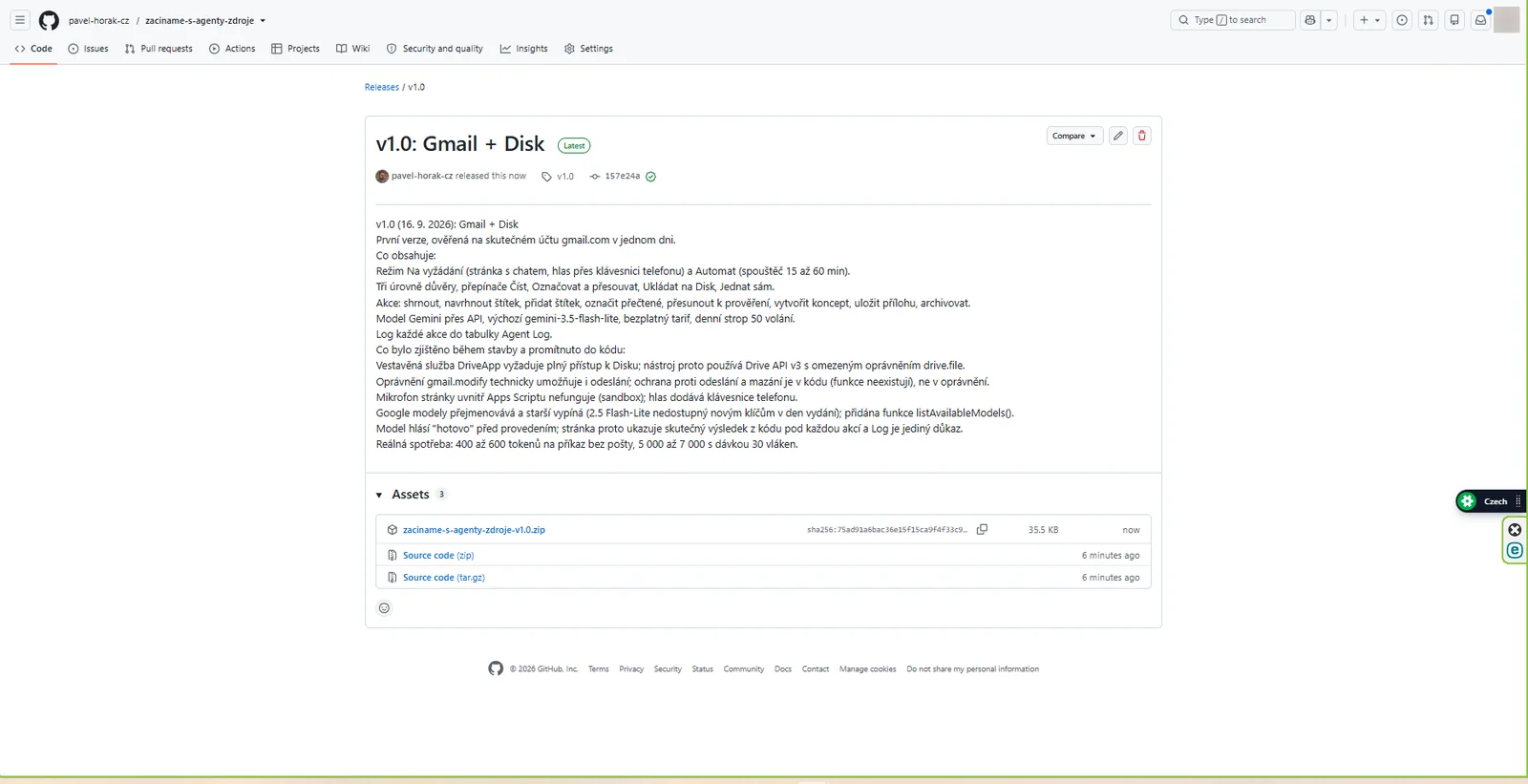1528x784 pixels.
Task: Click the ESET e icon
Action: (1515, 550)
